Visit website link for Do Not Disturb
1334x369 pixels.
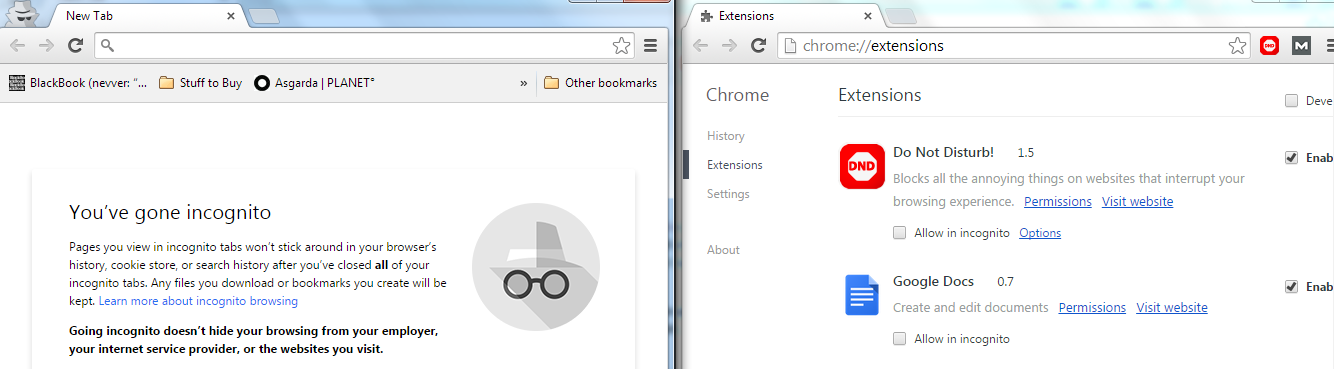pos(1138,202)
